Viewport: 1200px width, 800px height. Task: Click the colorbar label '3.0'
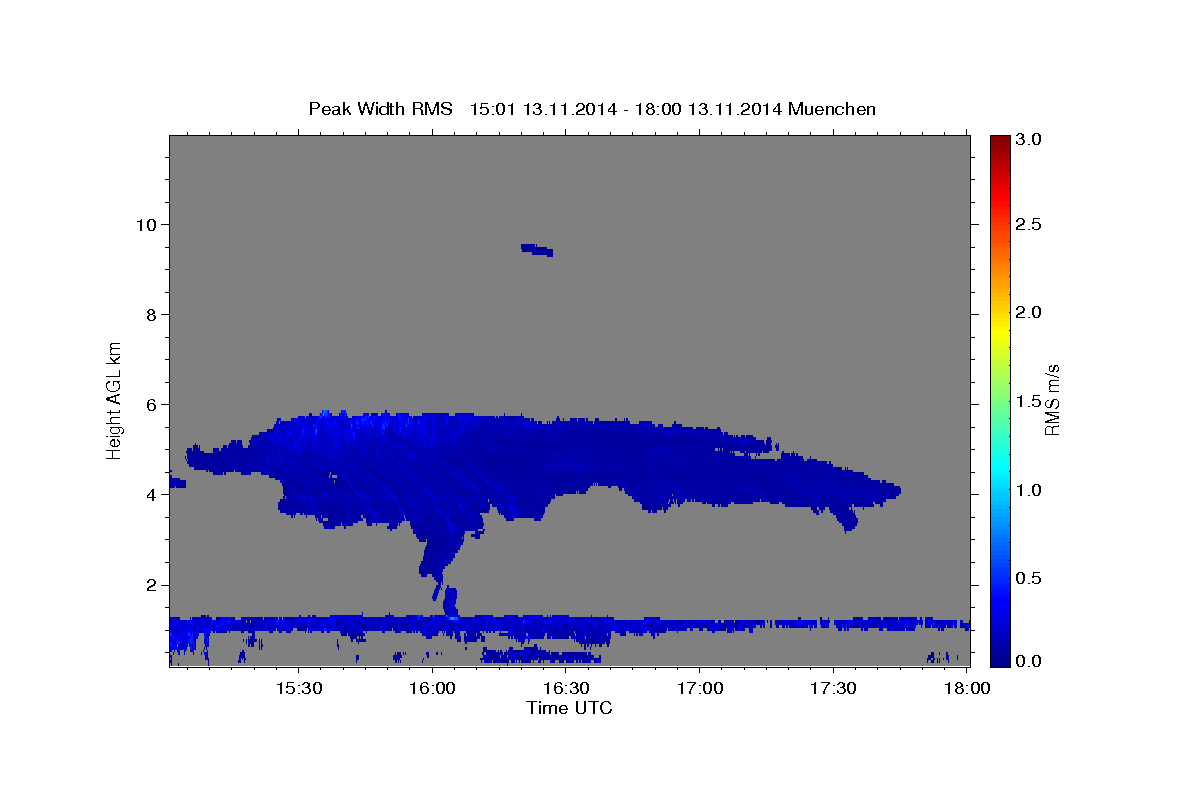(1030, 140)
